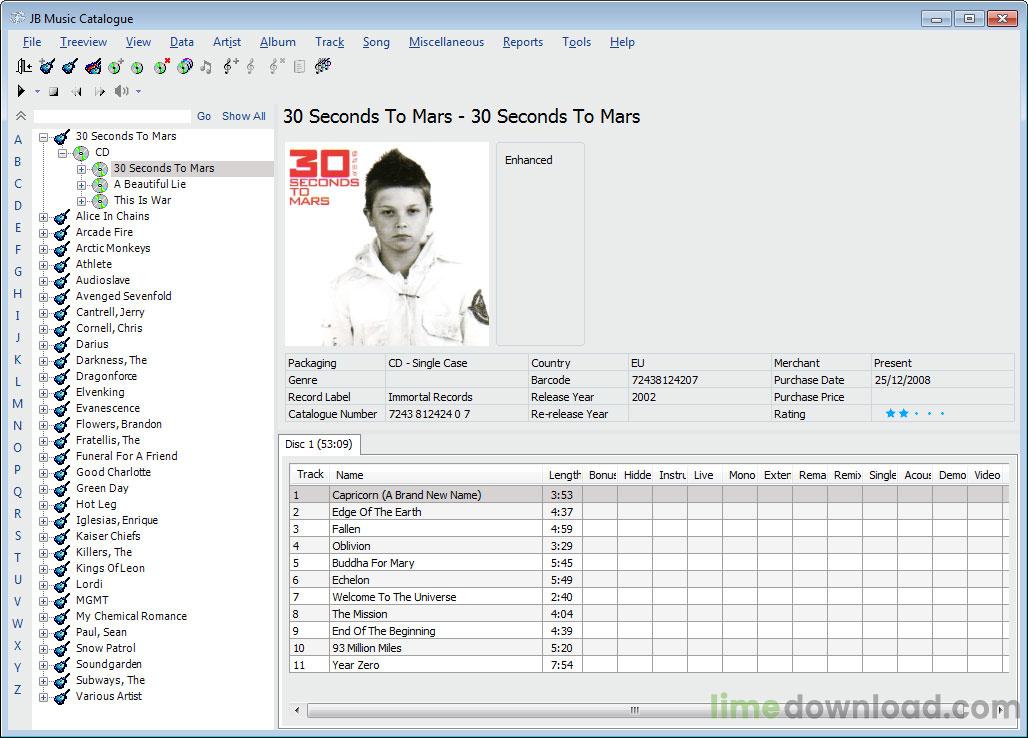This screenshot has height=738, width=1028.
Task: Open the Reports document icon on toolbar
Action: [x=300, y=66]
